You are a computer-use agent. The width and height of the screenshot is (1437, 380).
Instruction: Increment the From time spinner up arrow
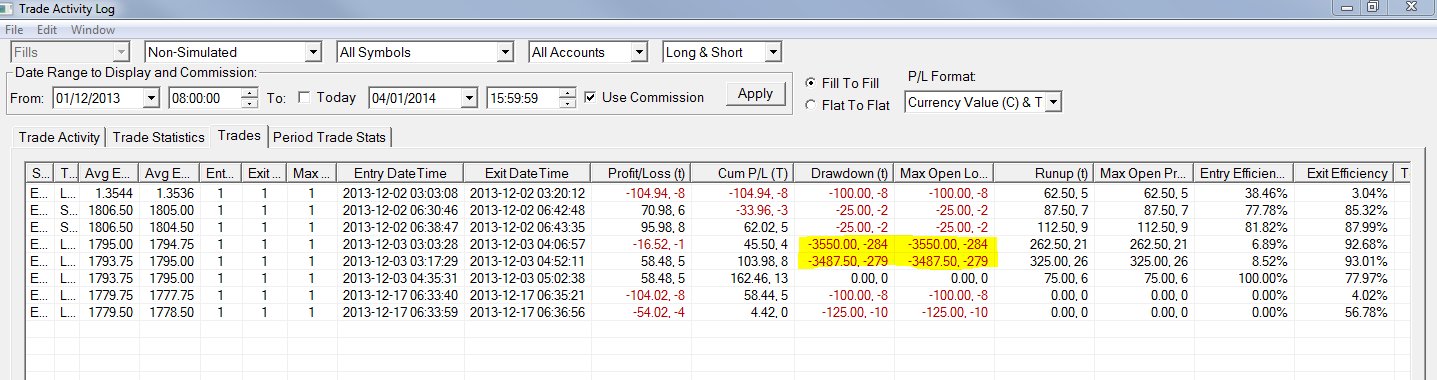tap(250, 93)
